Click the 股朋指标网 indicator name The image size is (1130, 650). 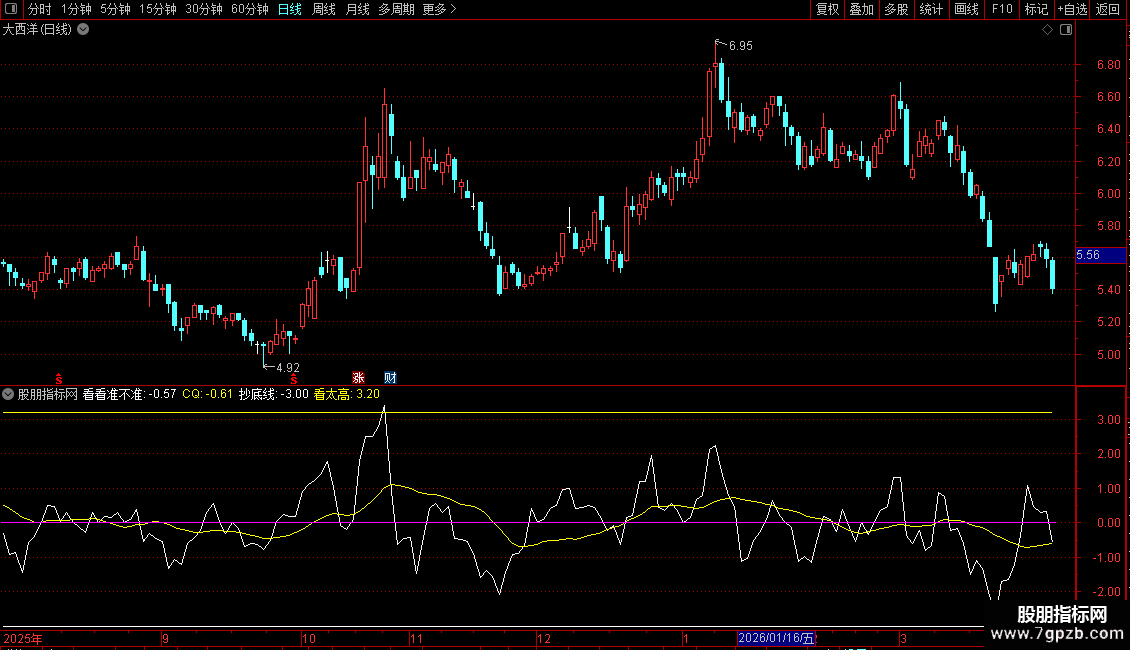click(48, 394)
